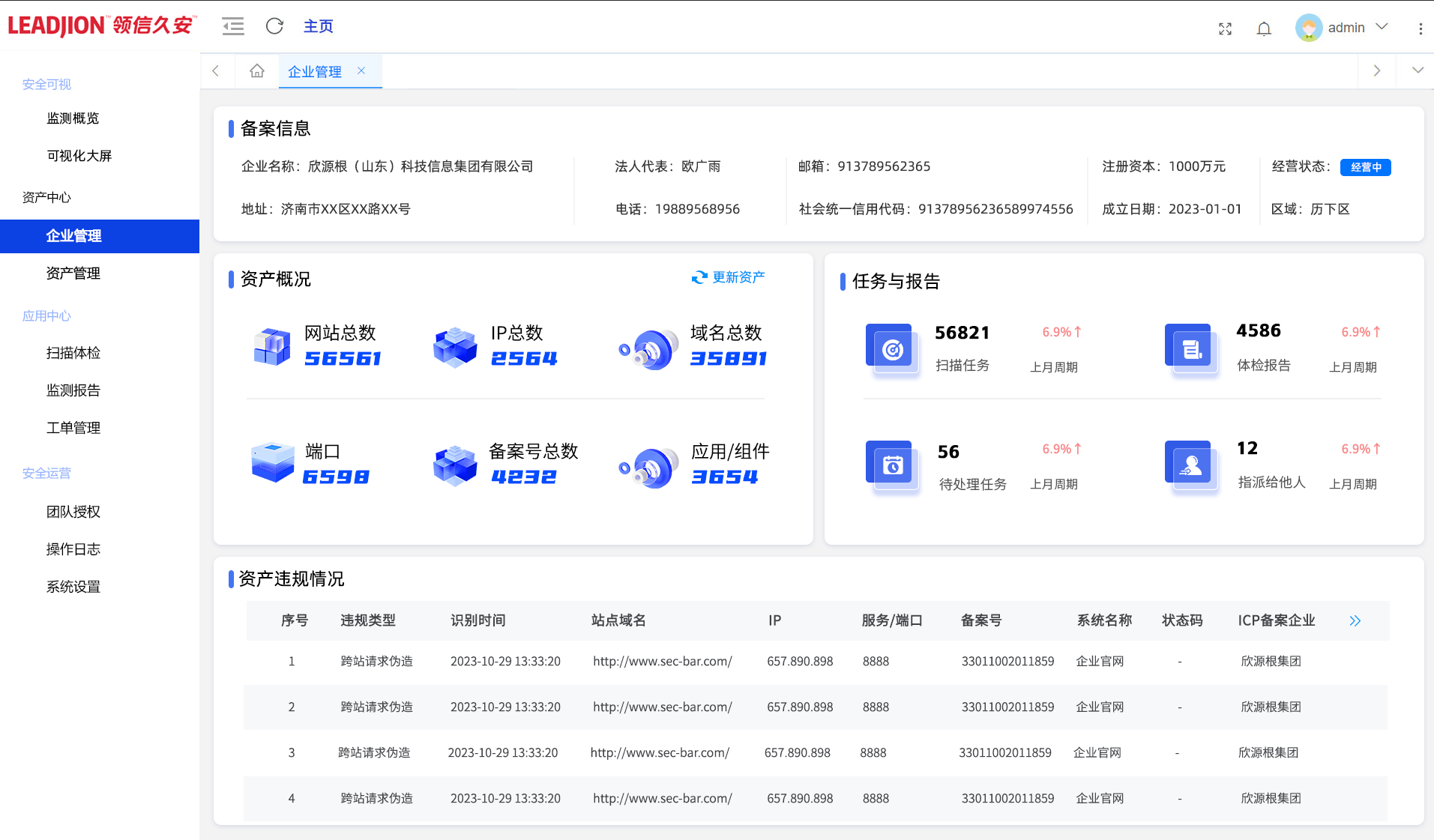
Task: Click the 域名总数 value 35891
Action: click(x=729, y=359)
